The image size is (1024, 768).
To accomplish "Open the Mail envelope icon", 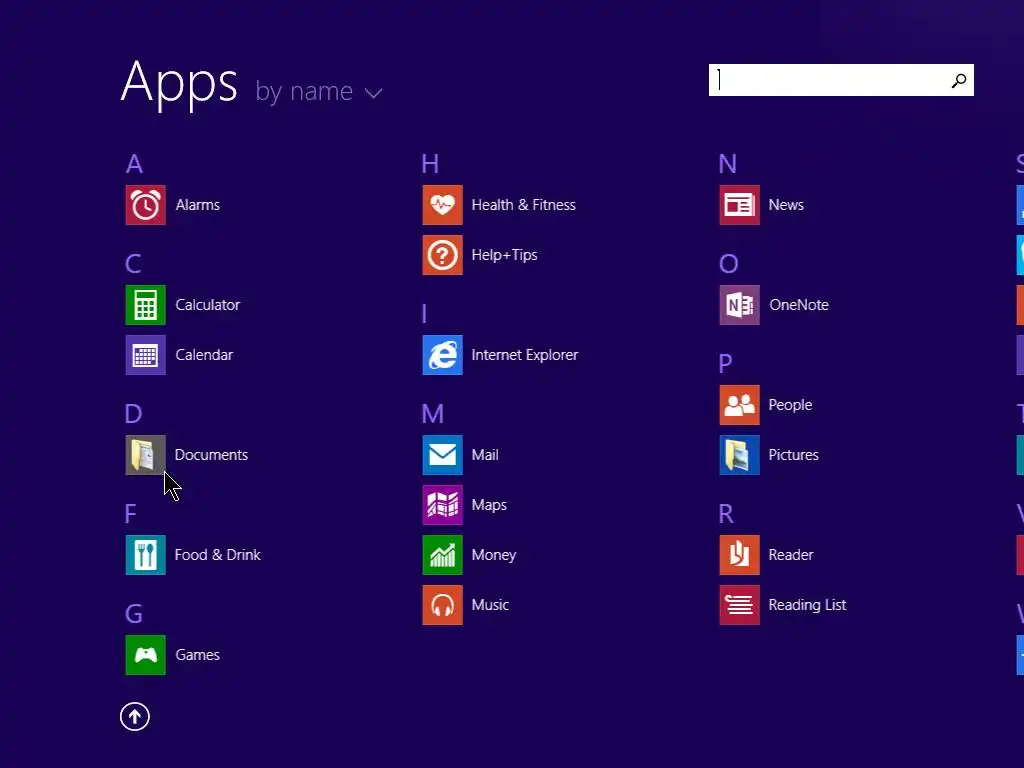I will (x=442, y=455).
